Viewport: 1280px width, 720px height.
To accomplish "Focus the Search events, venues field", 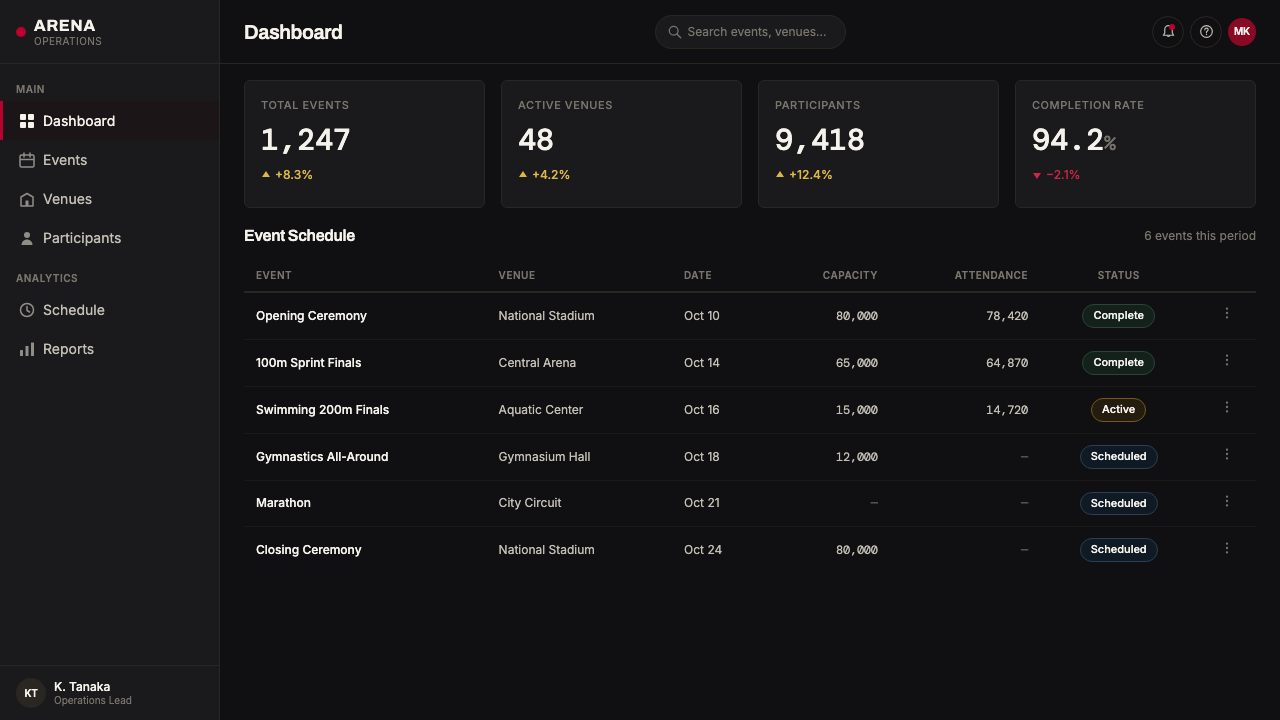I will point(750,32).
